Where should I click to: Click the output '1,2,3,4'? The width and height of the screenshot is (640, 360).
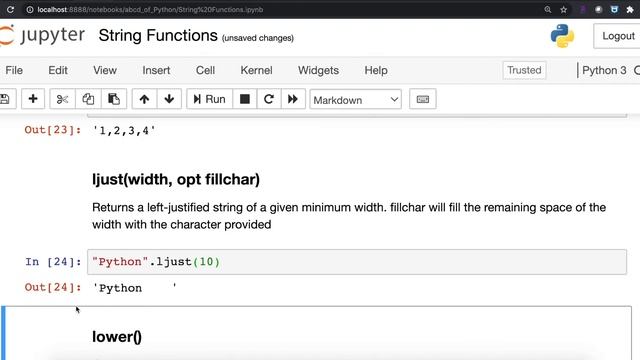click(x=124, y=131)
